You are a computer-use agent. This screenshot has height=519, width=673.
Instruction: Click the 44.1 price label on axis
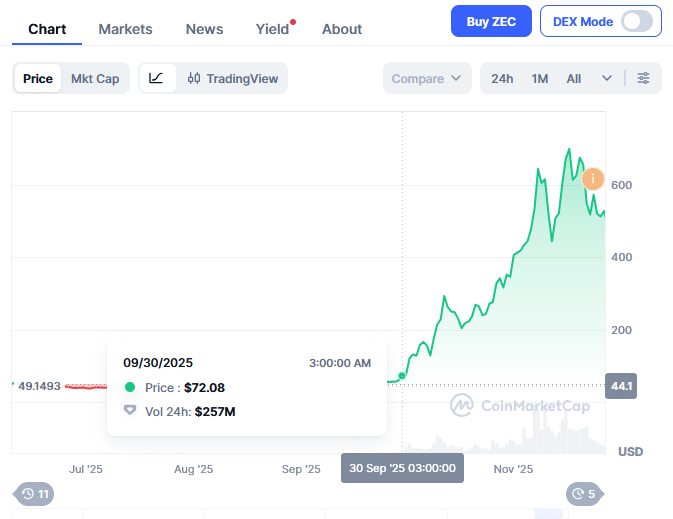(x=621, y=386)
